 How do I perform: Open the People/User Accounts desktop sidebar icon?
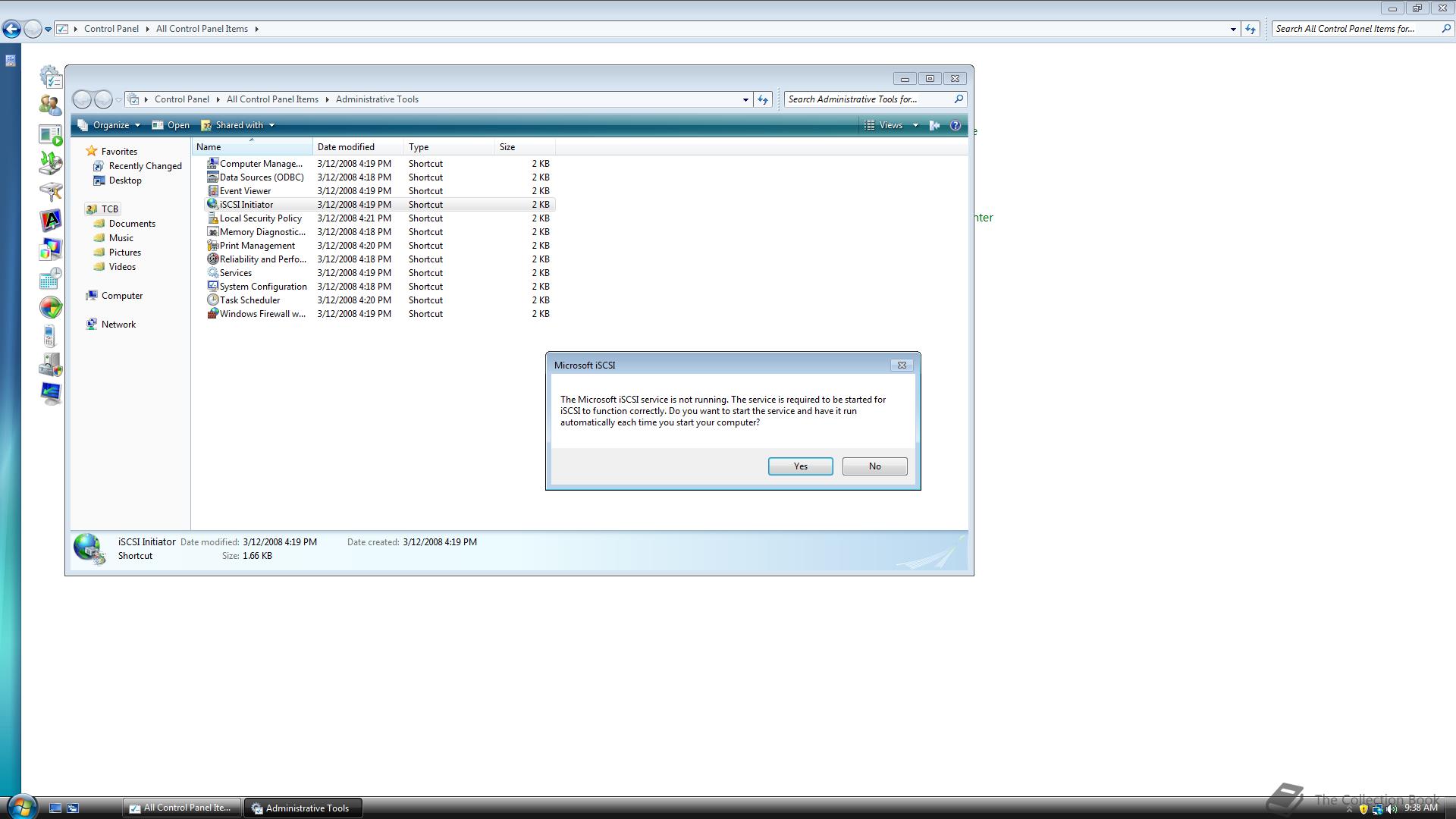tap(50, 105)
